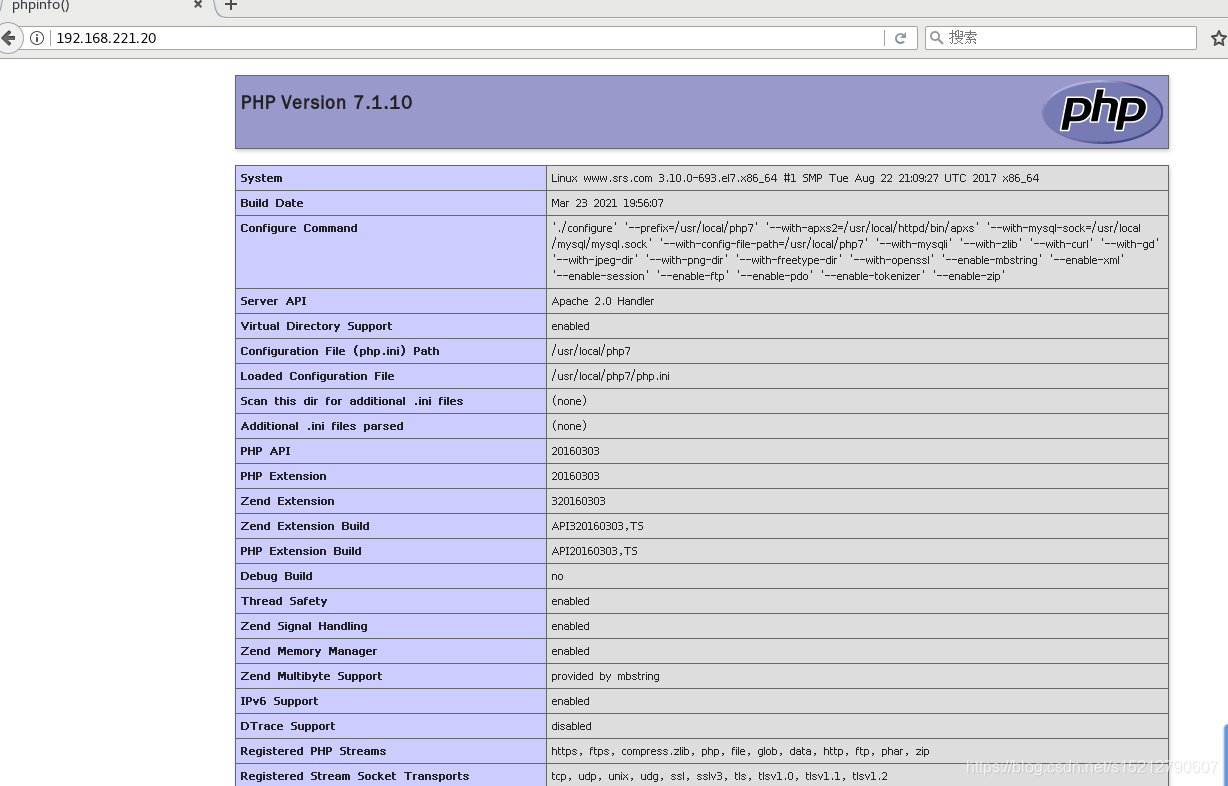Select the PHP Extension Build label
The image size is (1228, 786).
click(301, 551)
